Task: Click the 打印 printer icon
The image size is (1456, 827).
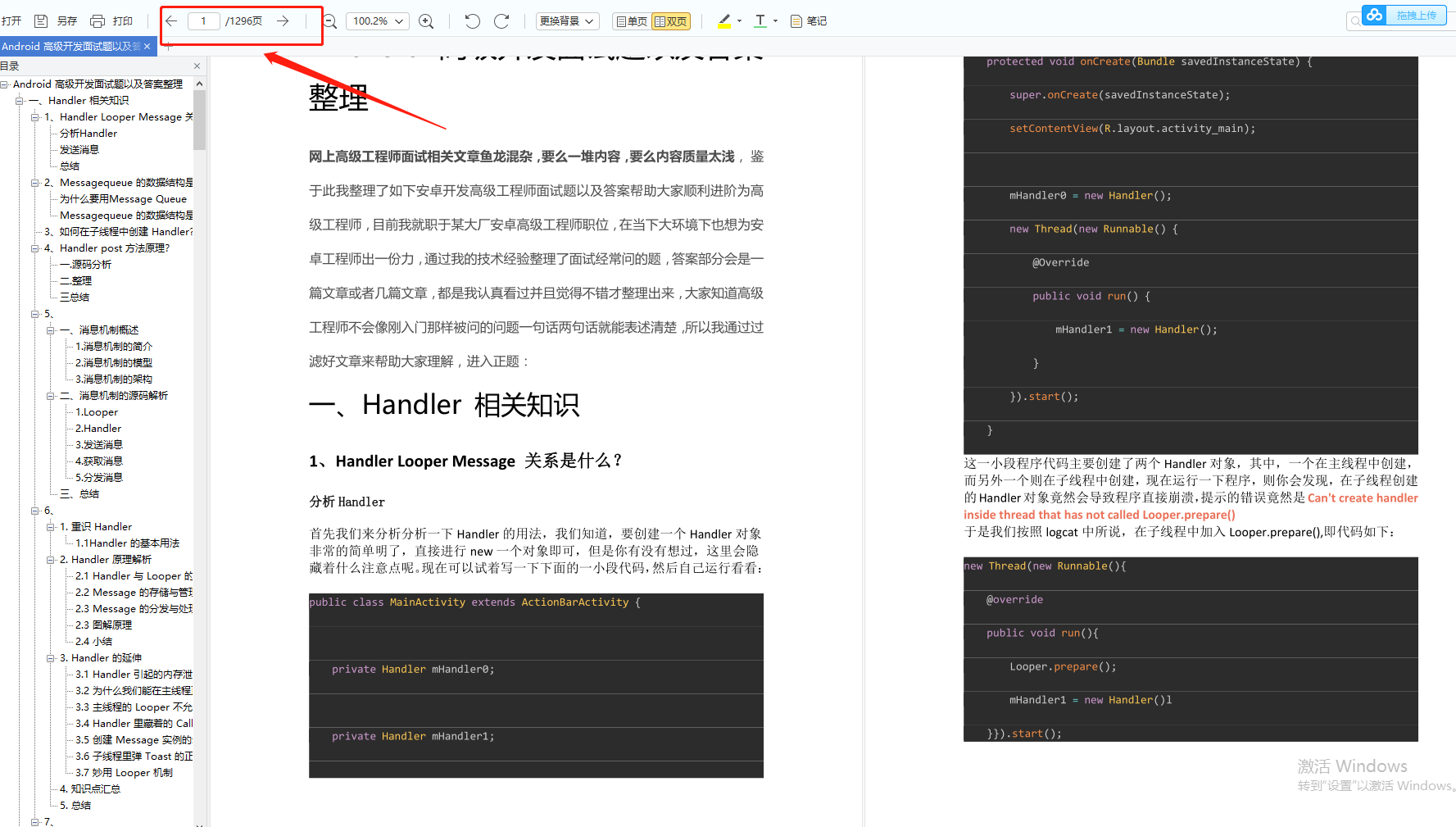Action: [98, 20]
